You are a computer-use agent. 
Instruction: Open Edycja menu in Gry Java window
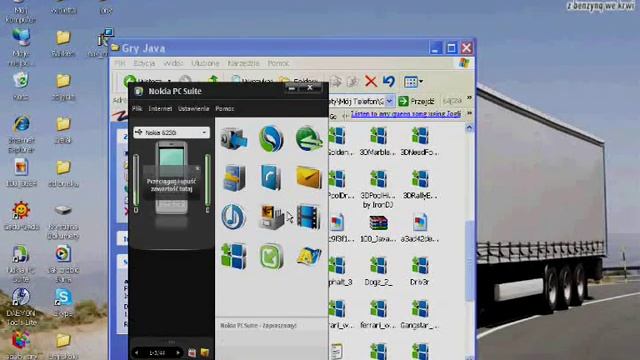144,63
